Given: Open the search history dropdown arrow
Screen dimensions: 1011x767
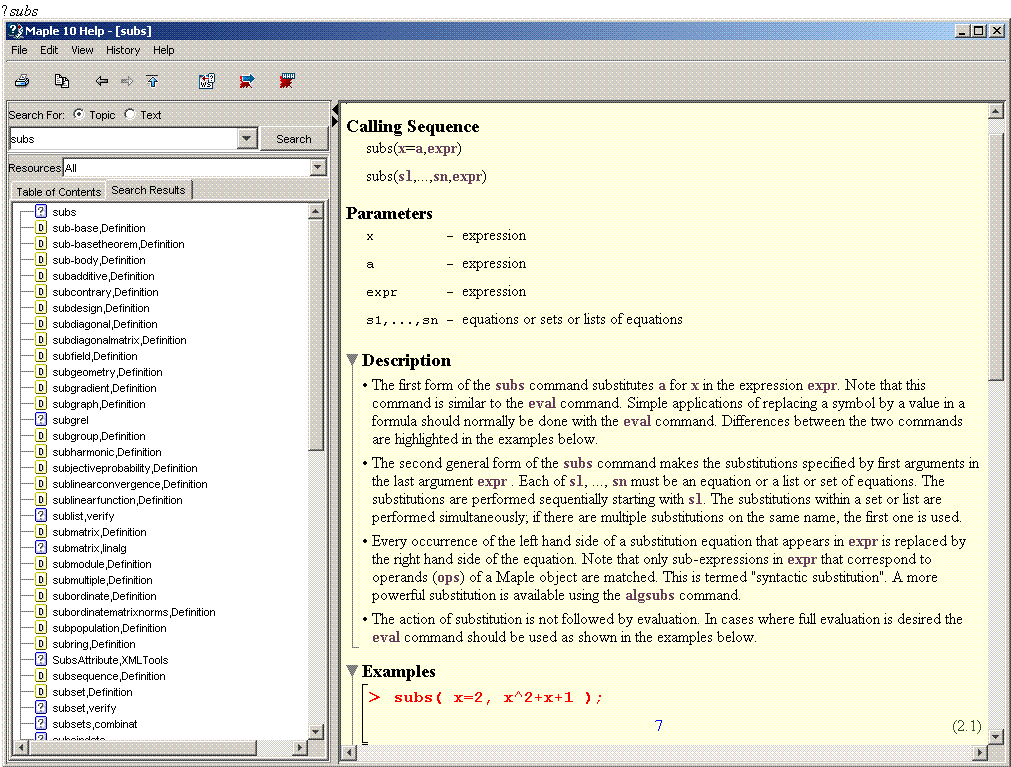Looking at the screenshot, I should [x=247, y=139].
